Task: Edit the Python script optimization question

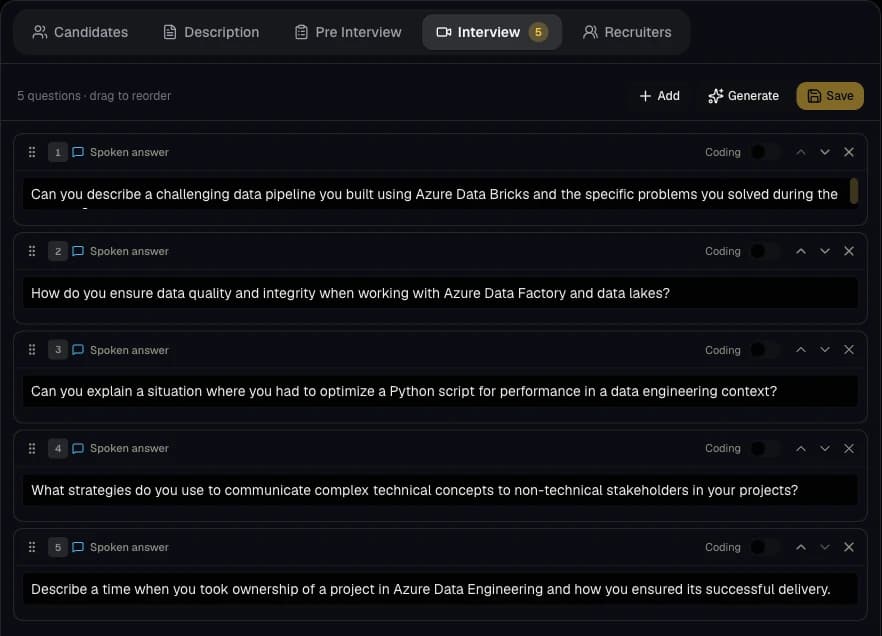Action: pyautogui.click(x=440, y=391)
